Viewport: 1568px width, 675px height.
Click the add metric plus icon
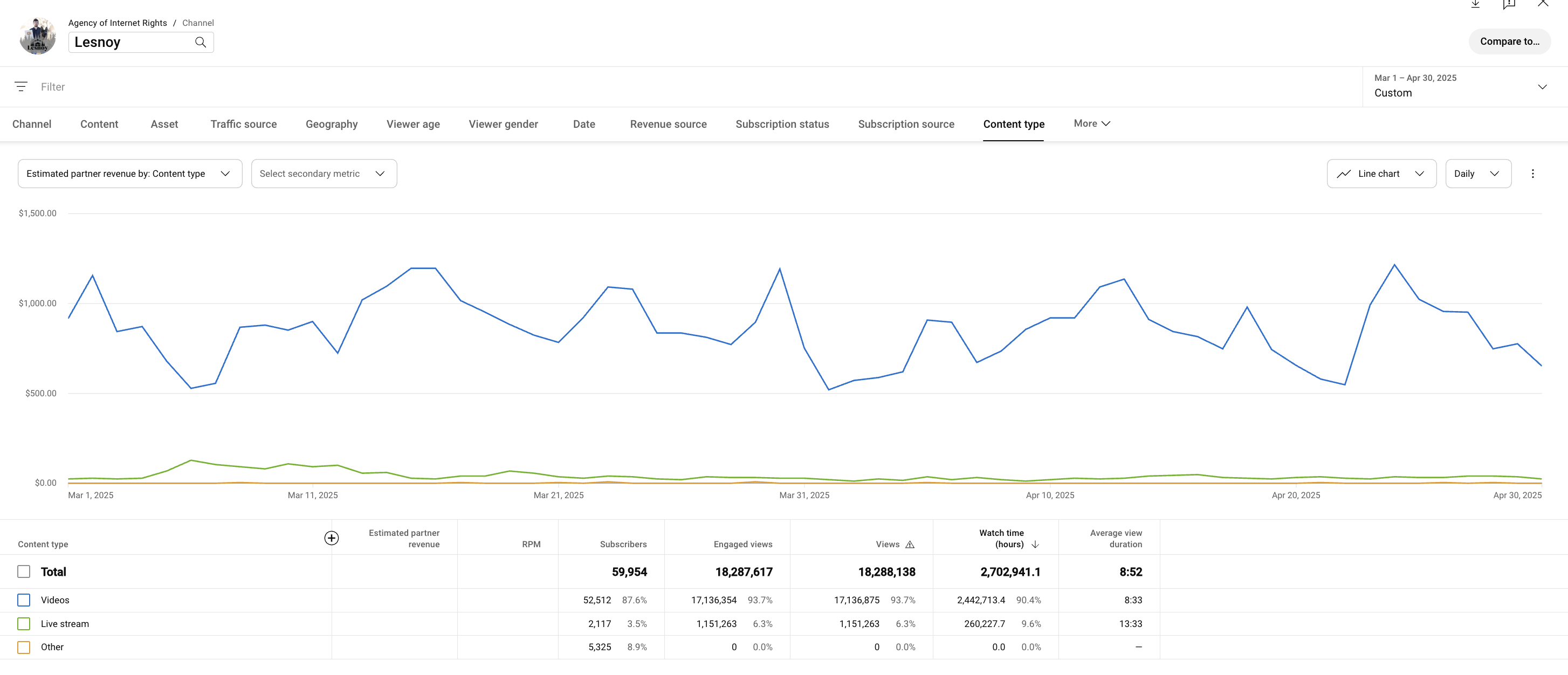[x=331, y=538]
